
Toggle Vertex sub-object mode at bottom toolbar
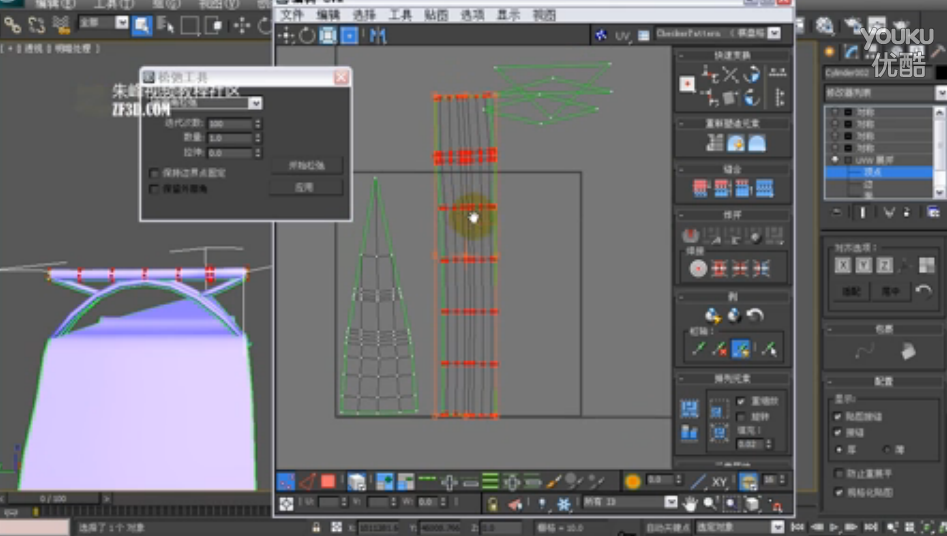(x=286, y=482)
